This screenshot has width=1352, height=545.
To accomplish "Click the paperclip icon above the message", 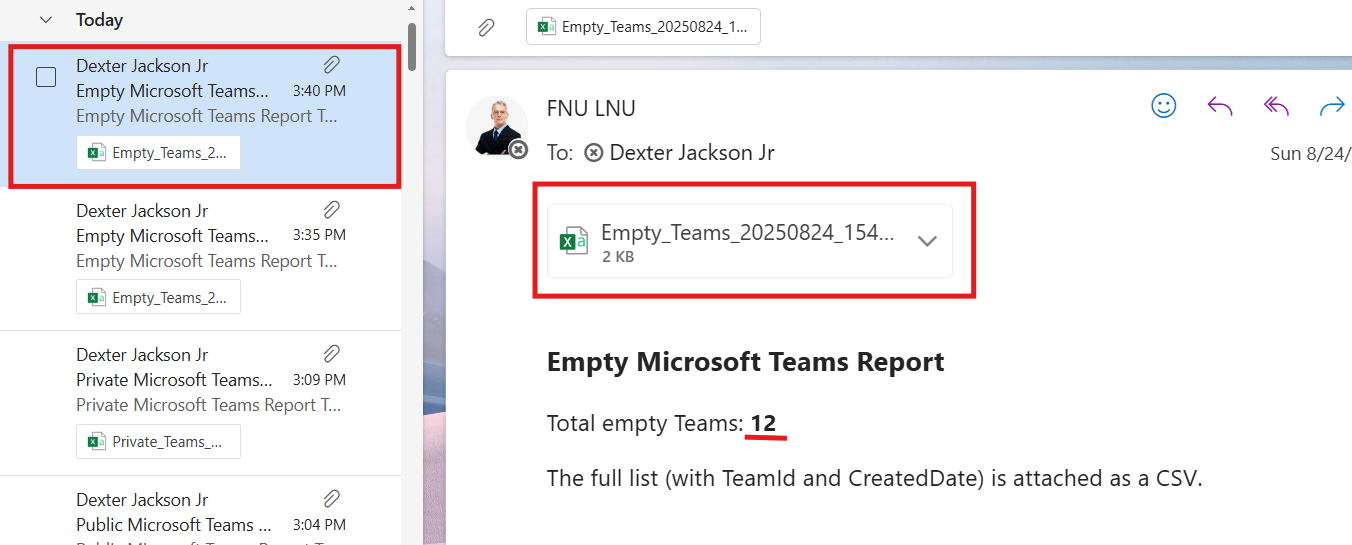I will point(486,27).
